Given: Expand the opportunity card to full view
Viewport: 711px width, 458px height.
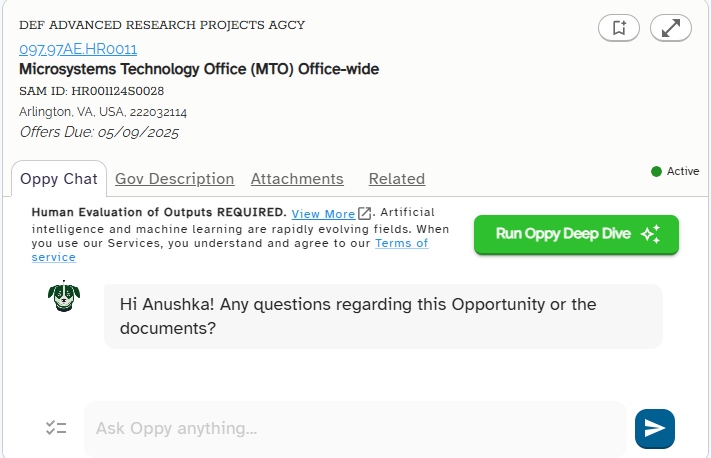Looking at the screenshot, I should tap(671, 28).
